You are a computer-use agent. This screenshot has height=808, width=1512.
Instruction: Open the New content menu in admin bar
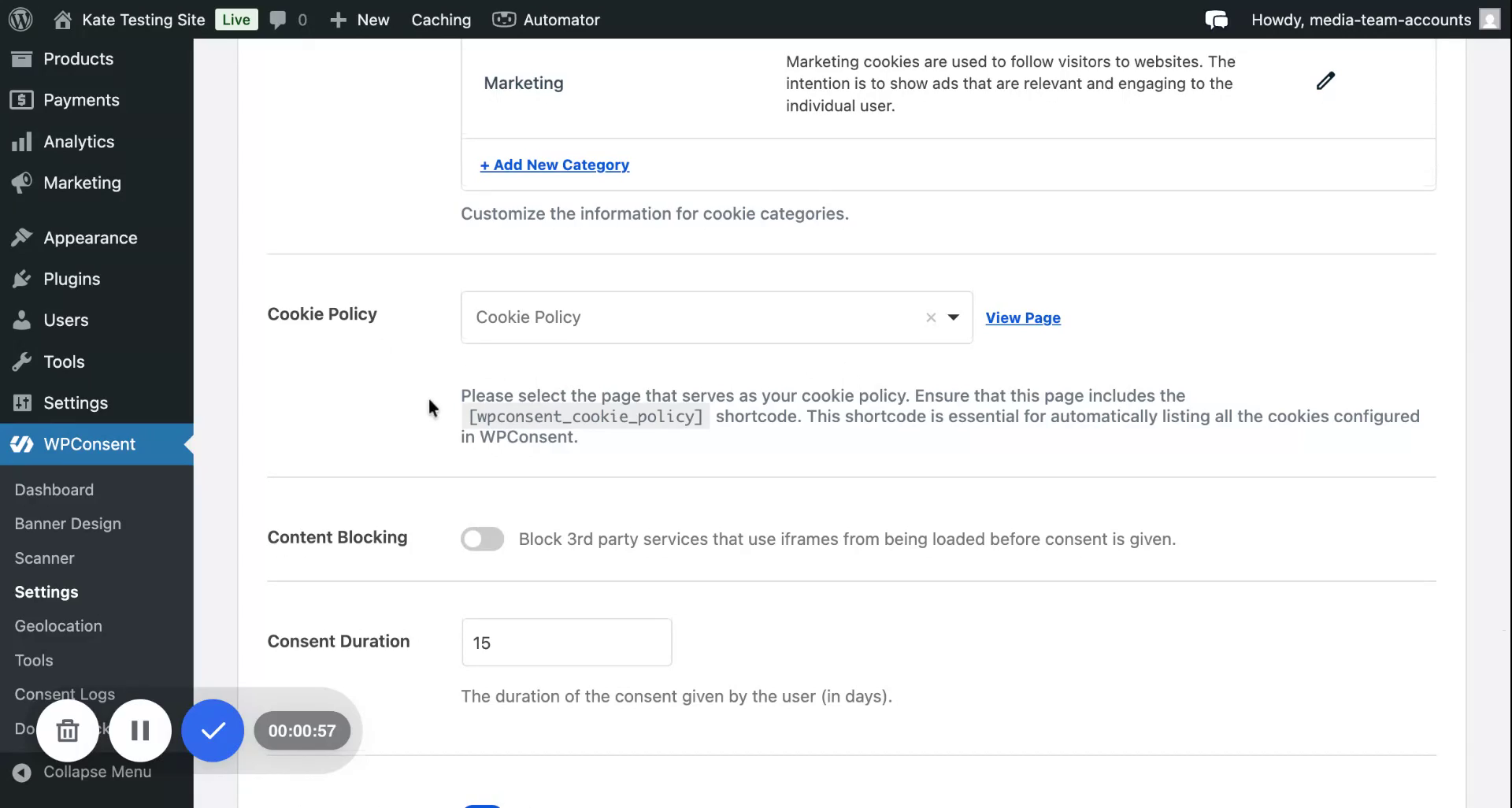coord(360,20)
